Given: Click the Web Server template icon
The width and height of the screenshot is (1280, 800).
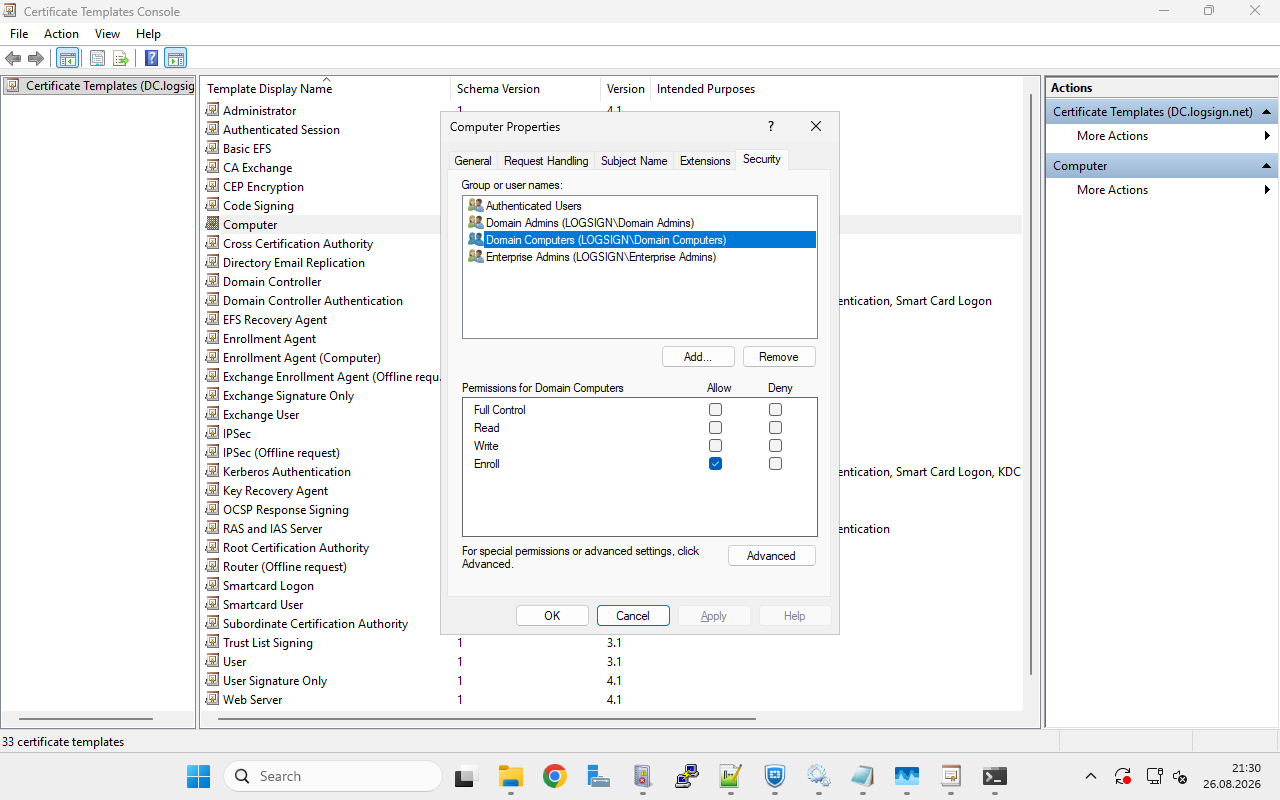Looking at the screenshot, I should [x=212, y=699].
